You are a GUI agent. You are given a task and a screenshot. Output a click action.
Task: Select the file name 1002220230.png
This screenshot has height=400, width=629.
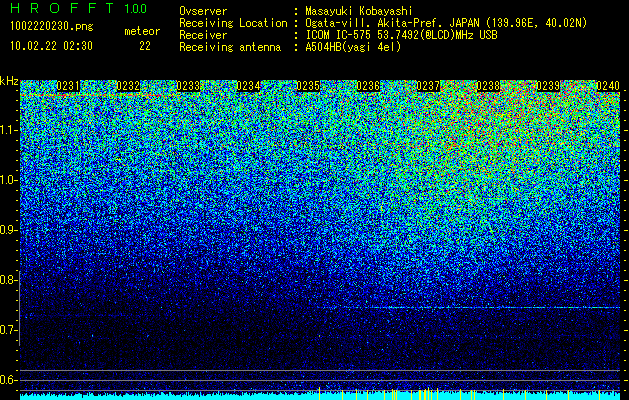[52, 27]
